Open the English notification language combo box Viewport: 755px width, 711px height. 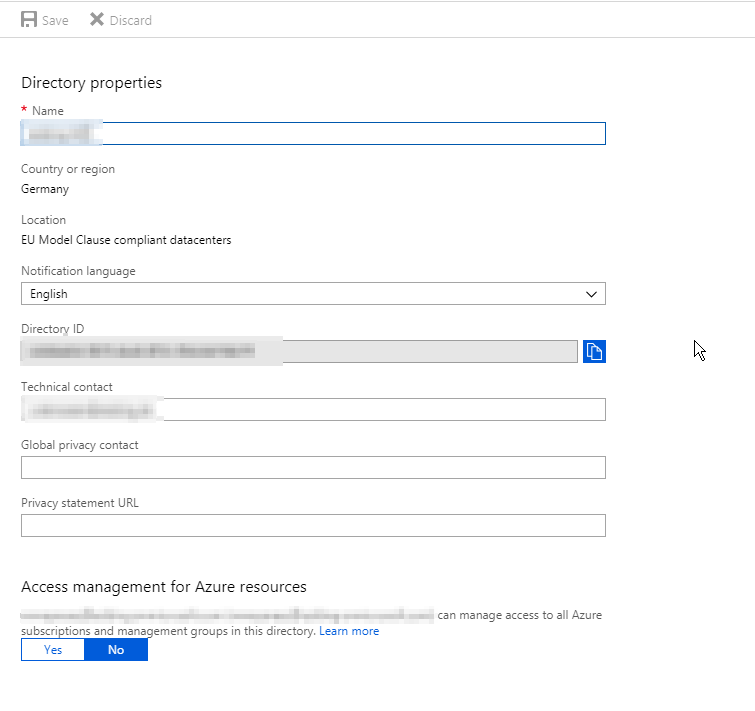pos(300,294)
